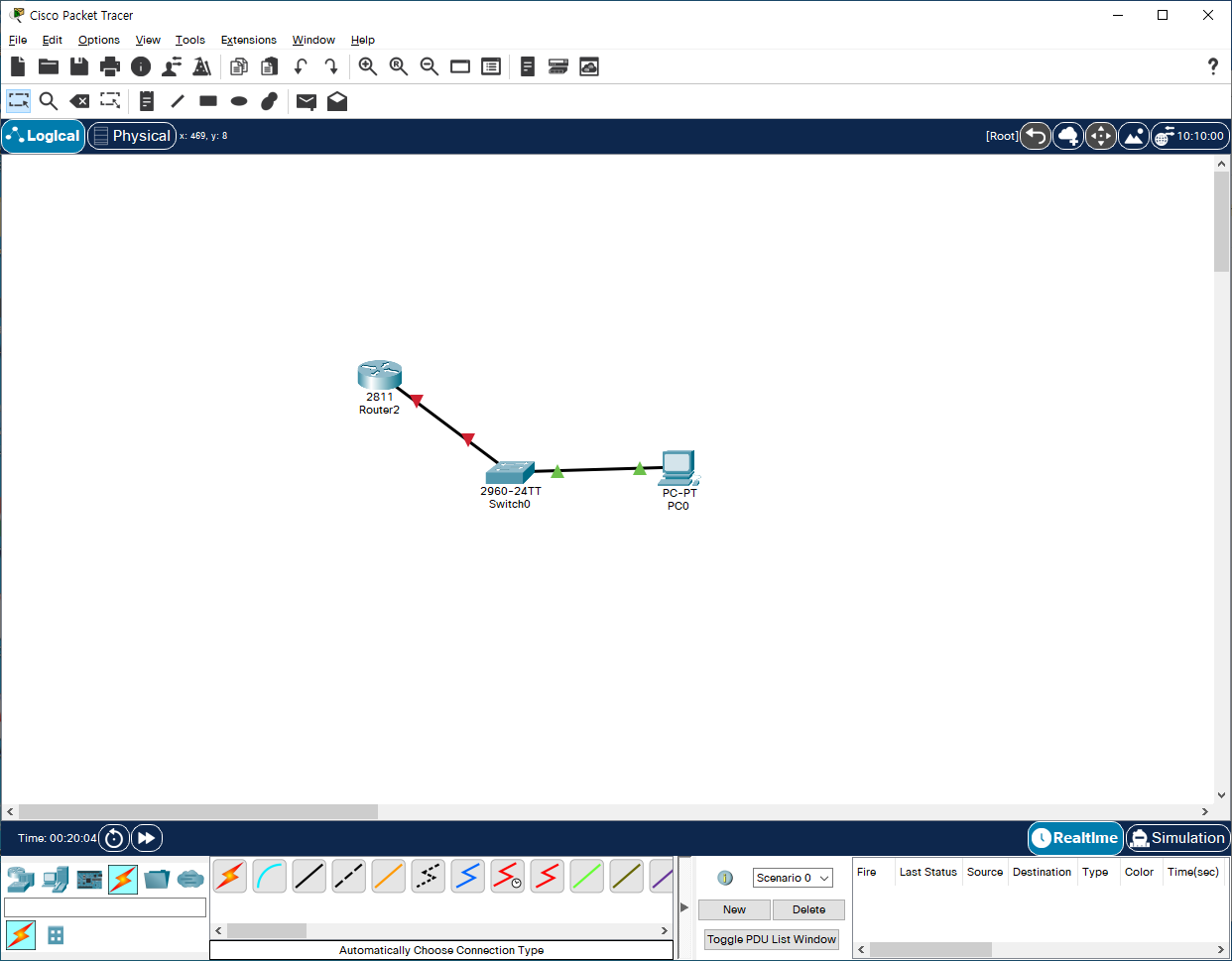Choose the Resize Shape tool
Viewport: 1232px width, 961px height.
[110, 101]
